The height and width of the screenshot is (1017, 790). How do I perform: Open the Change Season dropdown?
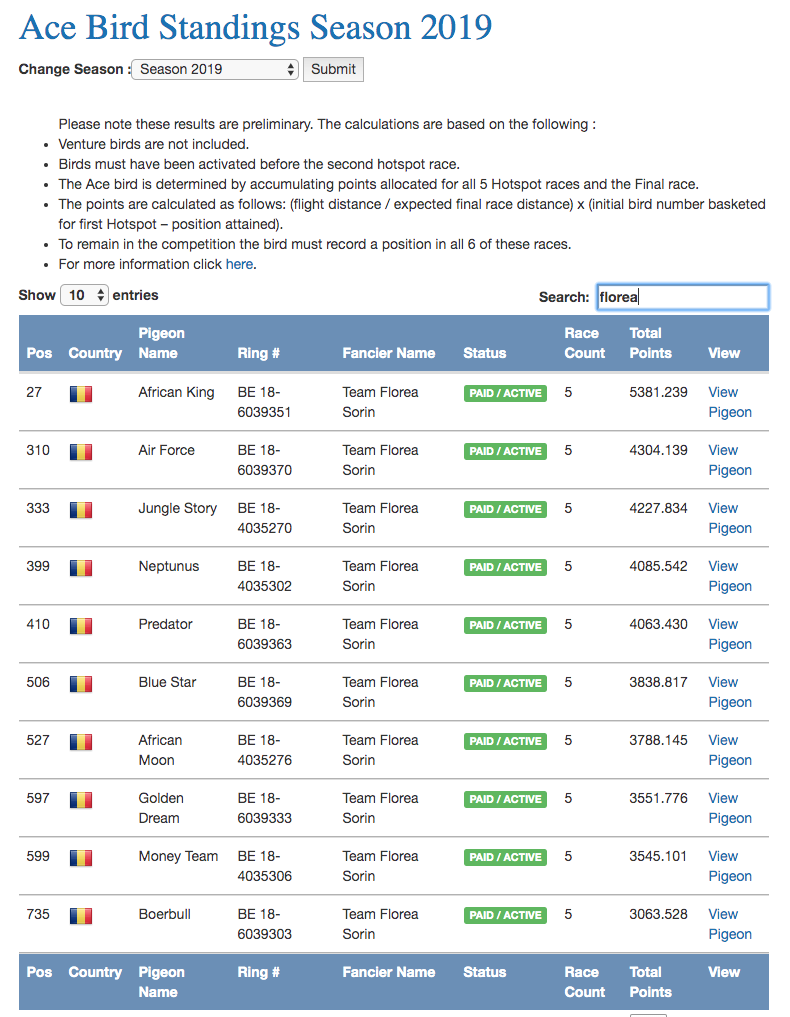215,69
